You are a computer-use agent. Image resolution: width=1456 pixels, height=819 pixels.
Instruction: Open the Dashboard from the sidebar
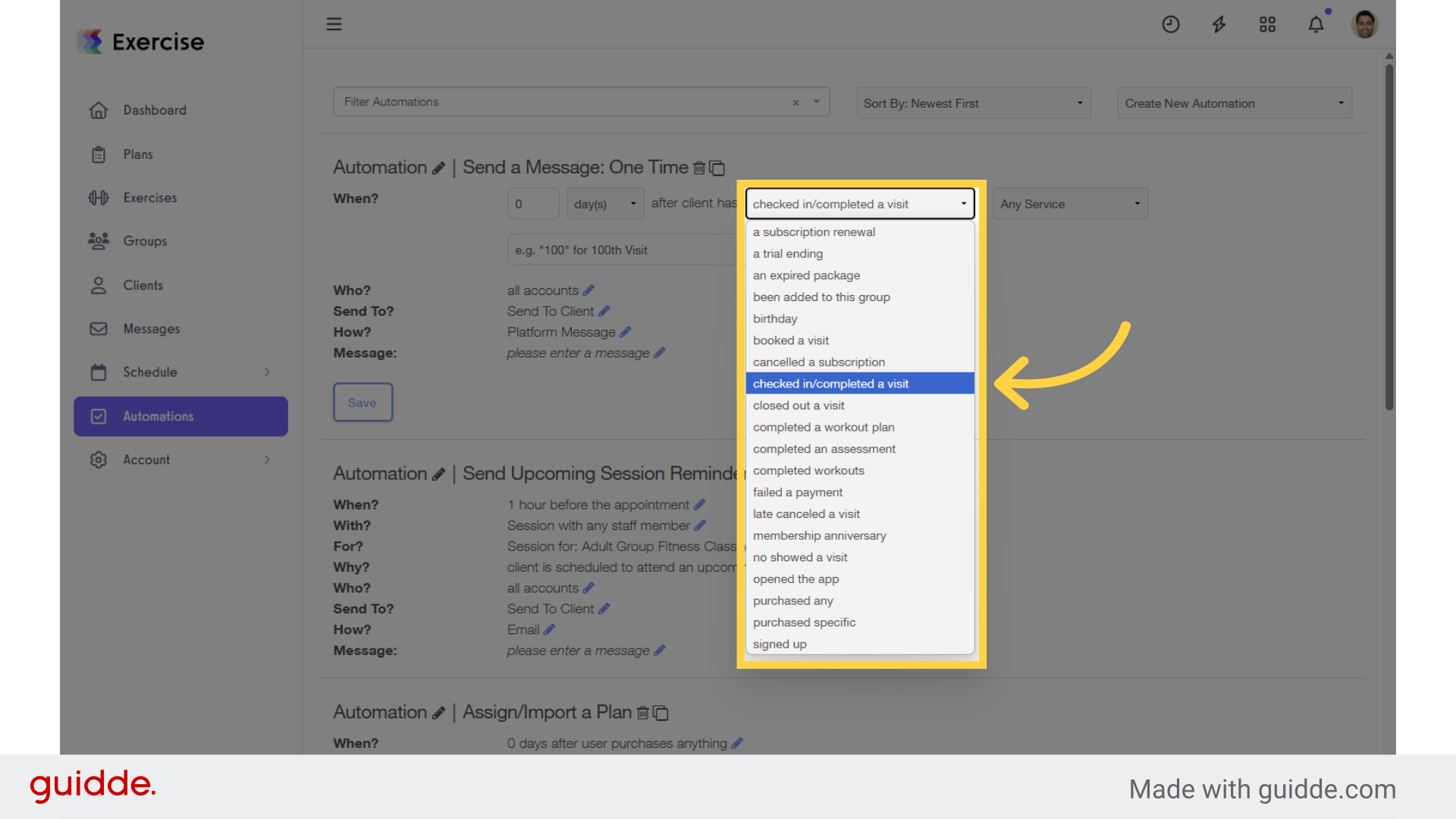(x=155, y=110)
